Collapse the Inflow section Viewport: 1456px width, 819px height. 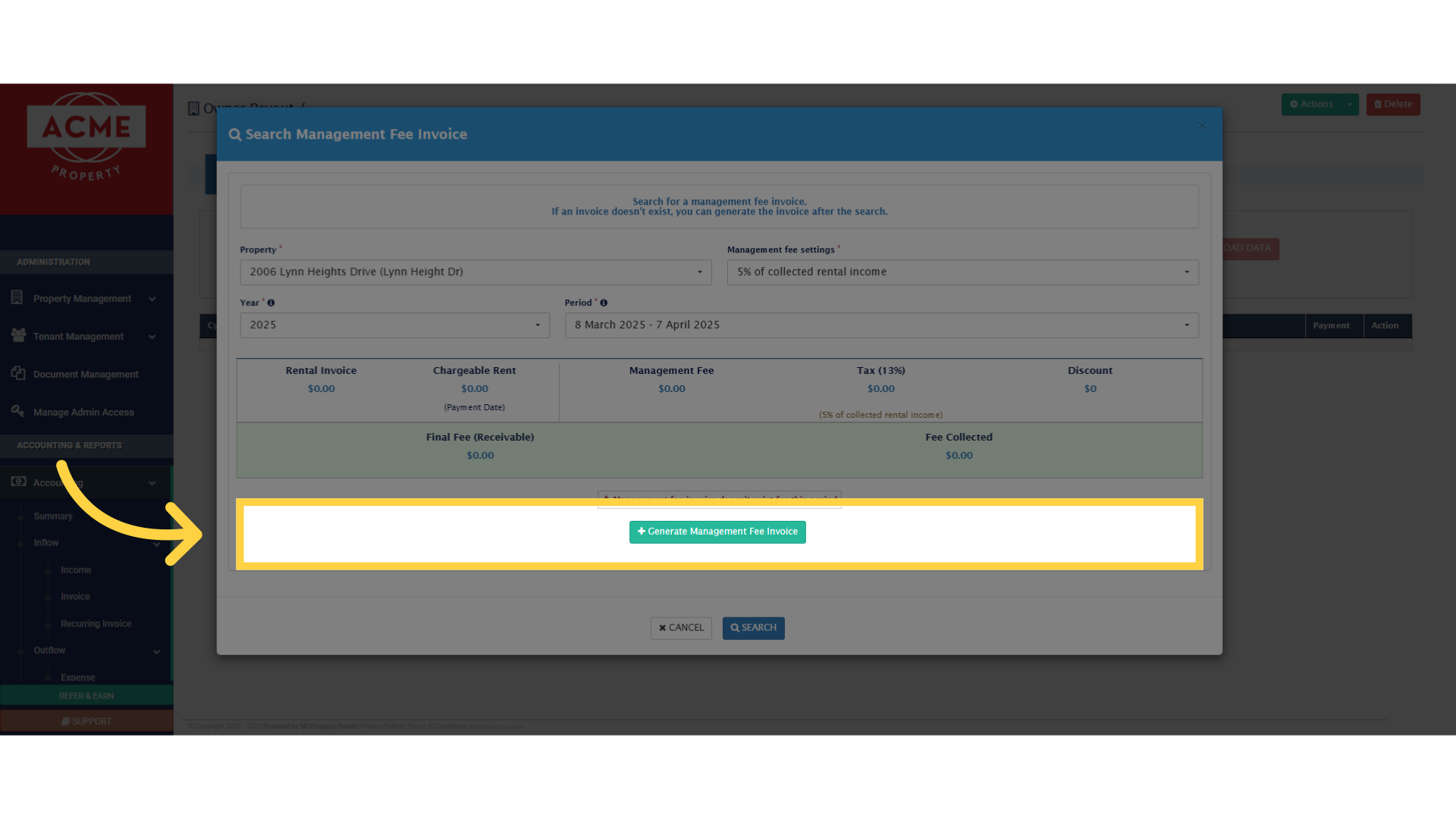tap(156, 544)
